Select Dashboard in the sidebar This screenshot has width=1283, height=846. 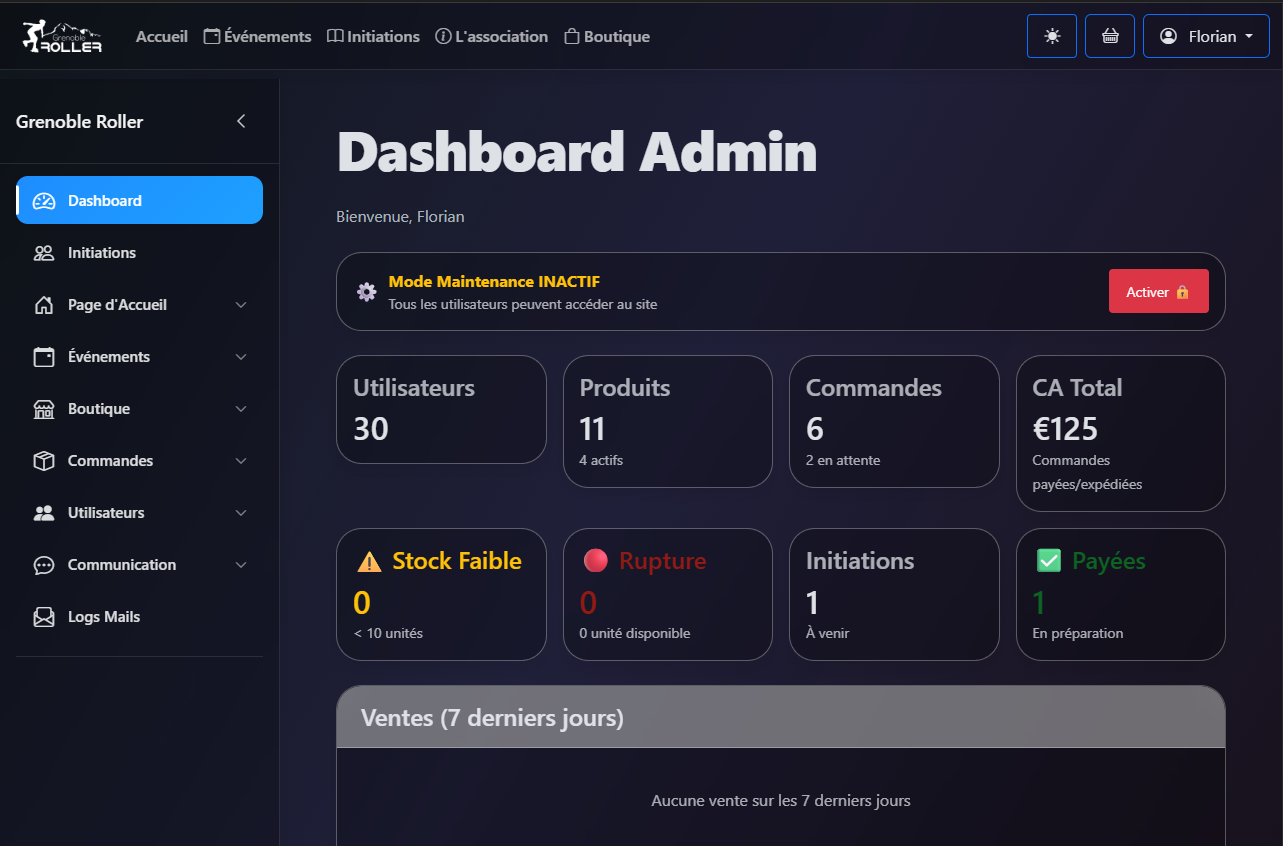(x=139, y=200)
